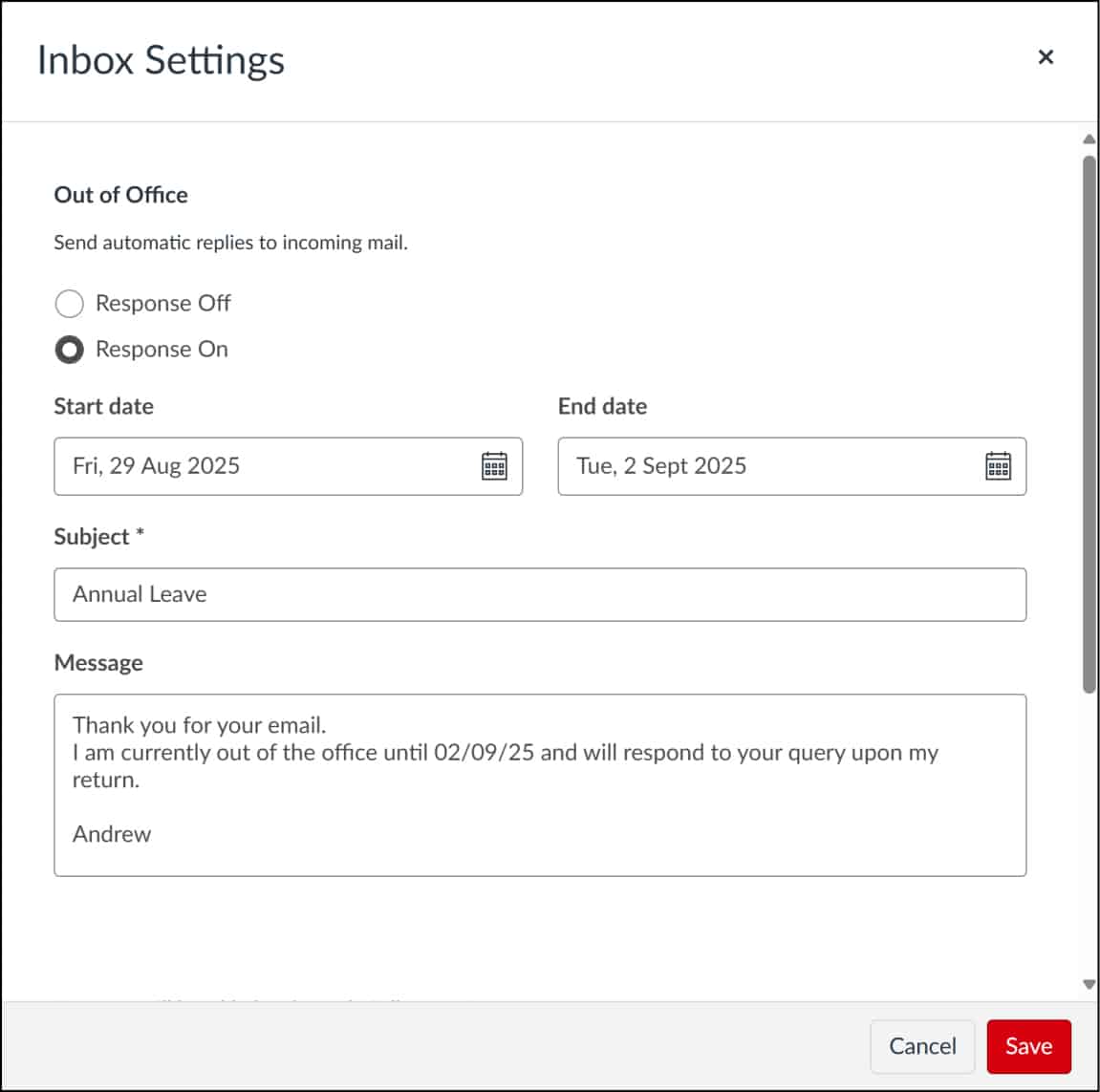The width and height of the screenshot is (1100, 1092).
Task: Click the "Start date" field label
Action: click(103, 406)
